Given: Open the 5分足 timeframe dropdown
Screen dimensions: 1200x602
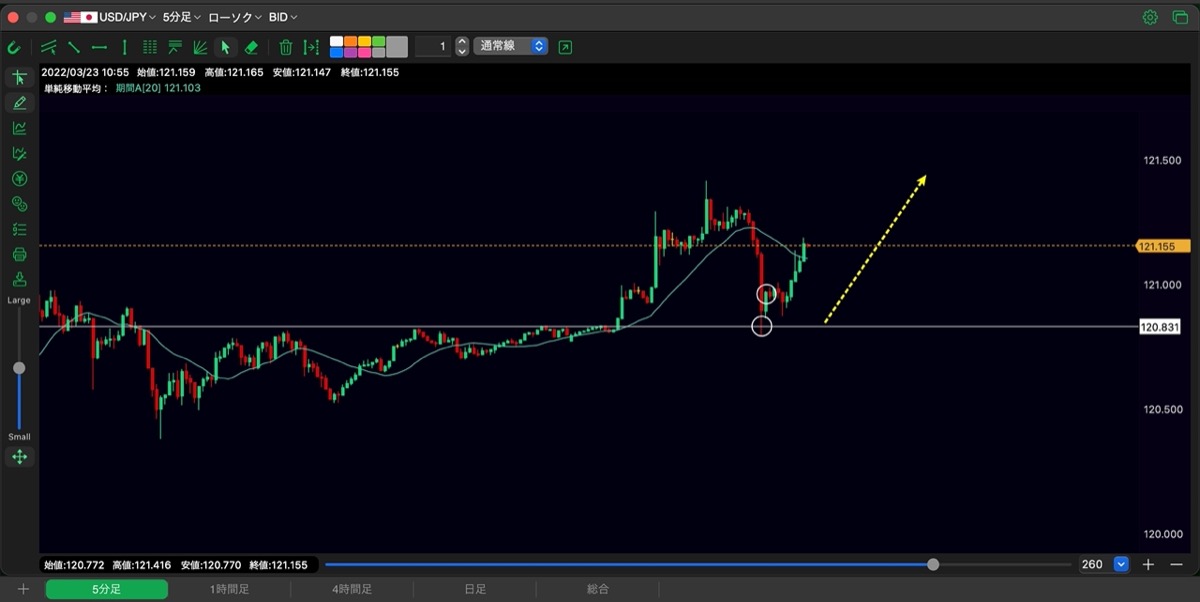Looking at the screenshot, I should (x=182, y=17).
